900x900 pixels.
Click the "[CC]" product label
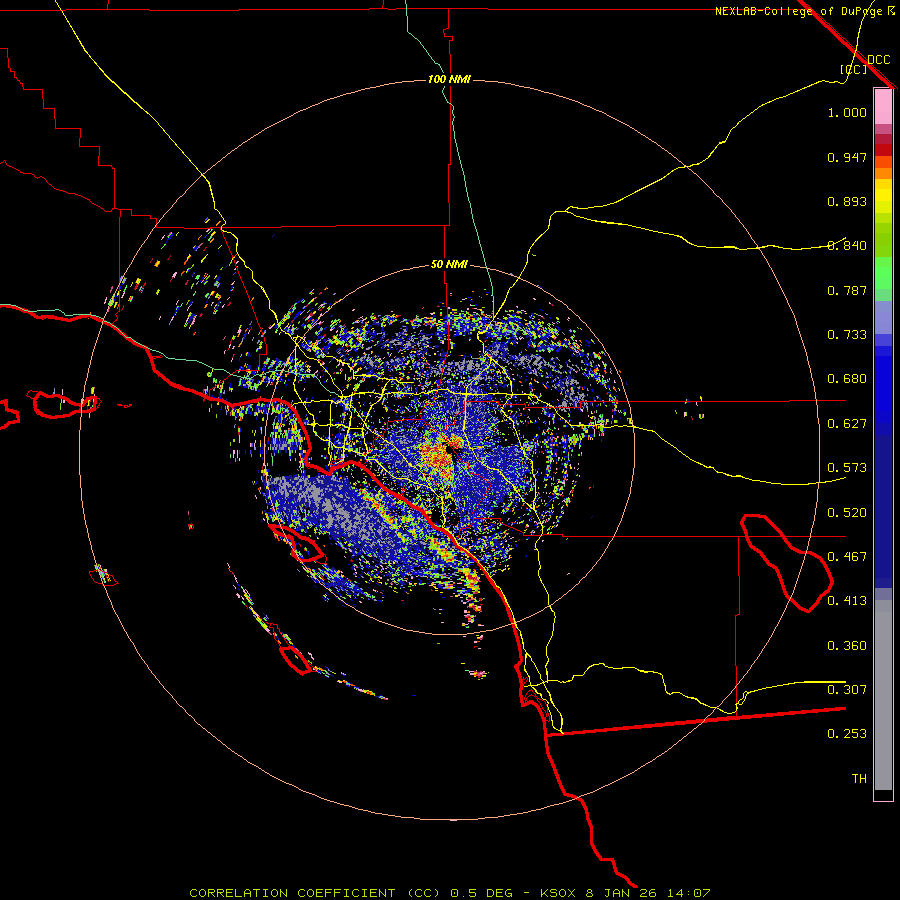854,69
